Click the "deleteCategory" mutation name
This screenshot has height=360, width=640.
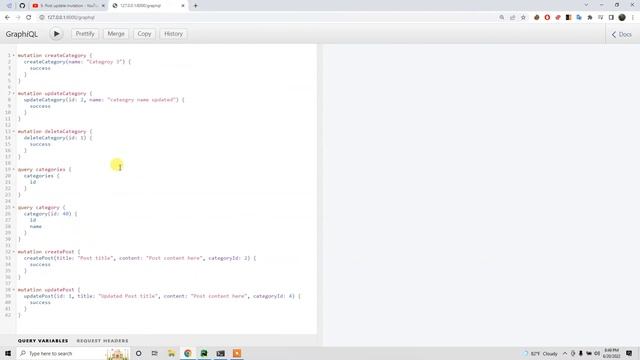pyautogui.click(x=65, y=131)
